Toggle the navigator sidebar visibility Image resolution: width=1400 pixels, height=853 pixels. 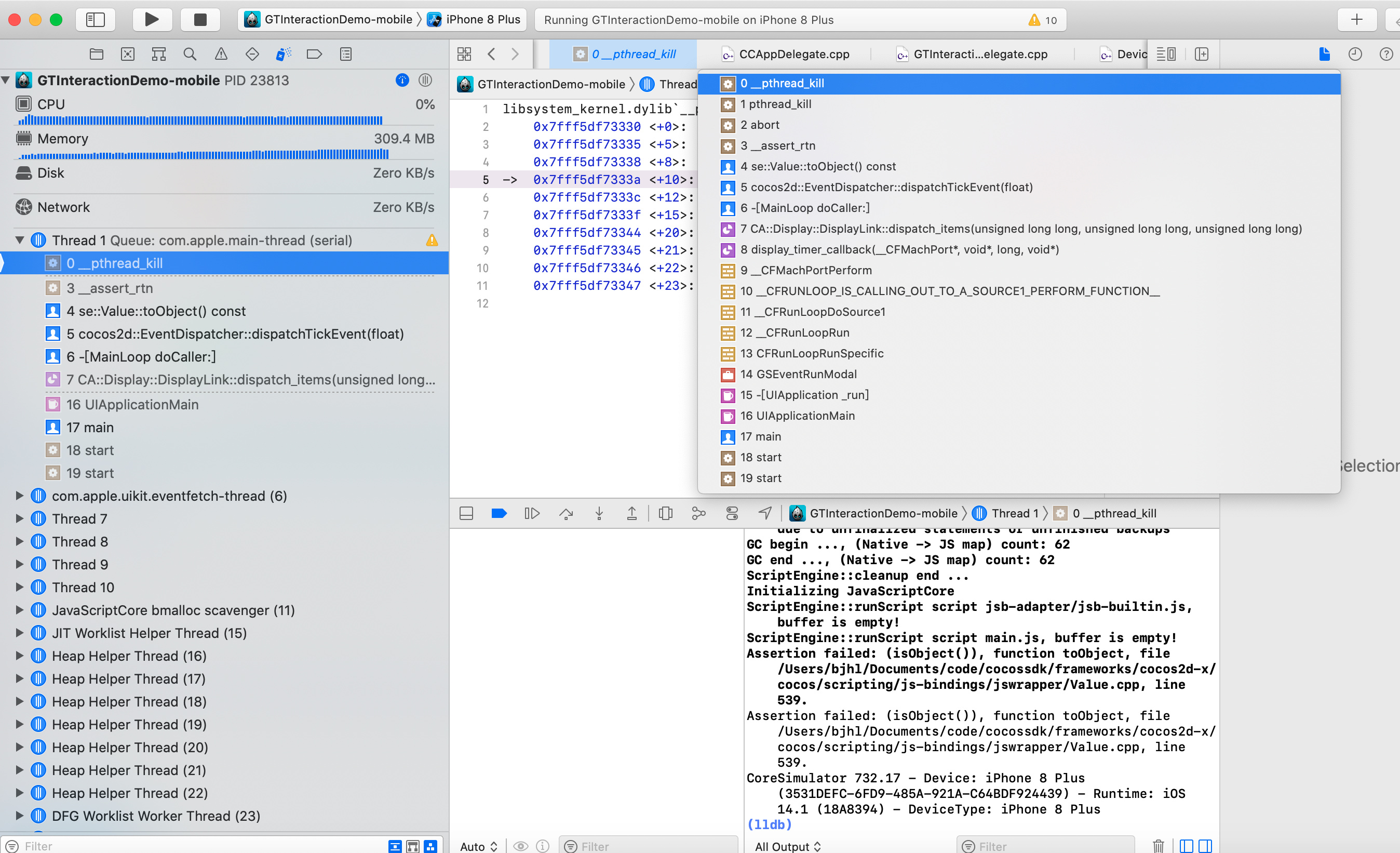(x=96, y=19)
